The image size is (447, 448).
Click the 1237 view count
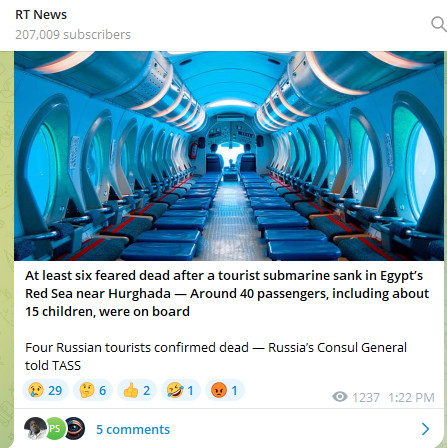[366, 397]
